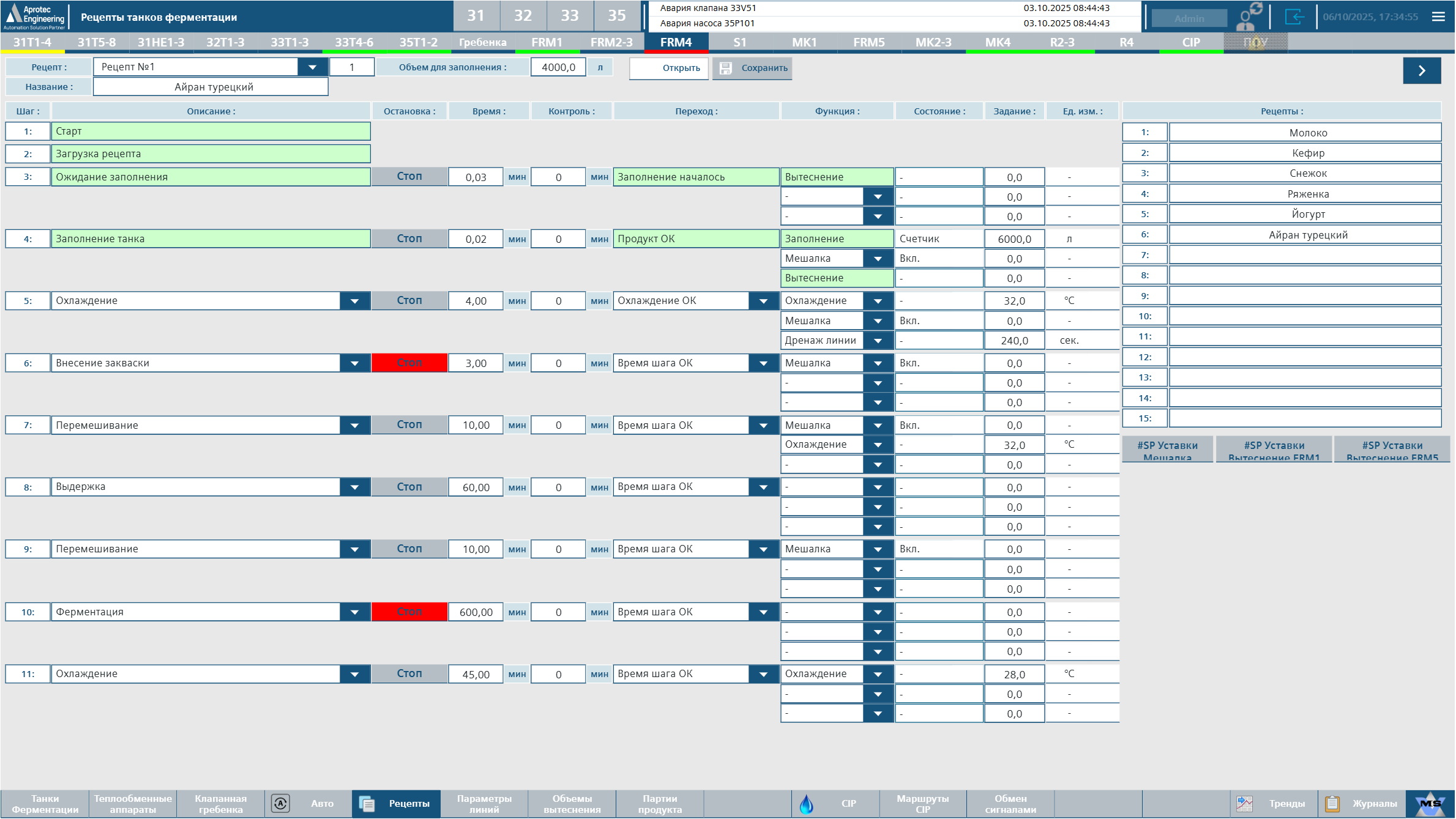The height and width of the screenshot is (819, 1456).
Task: Expand step 5 Охлаждение description dropdown
Action: click(x=355, y=301)
